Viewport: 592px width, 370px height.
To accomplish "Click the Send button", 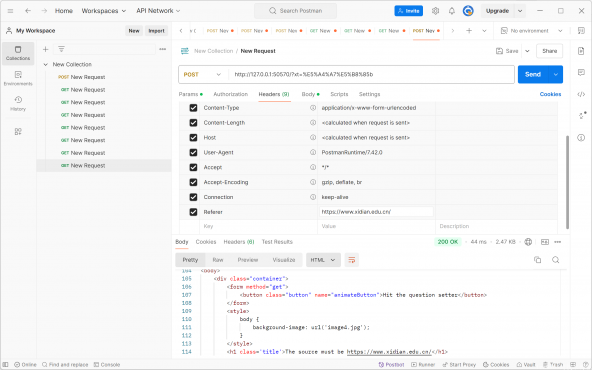I will coord(533,75).
